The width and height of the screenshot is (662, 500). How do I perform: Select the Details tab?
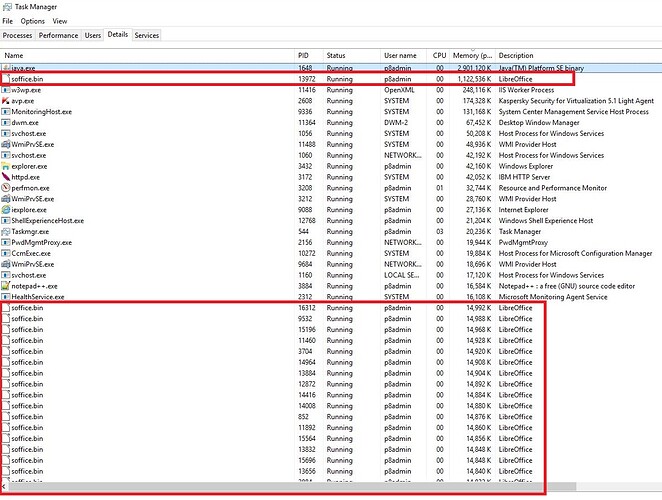(118, 35)
